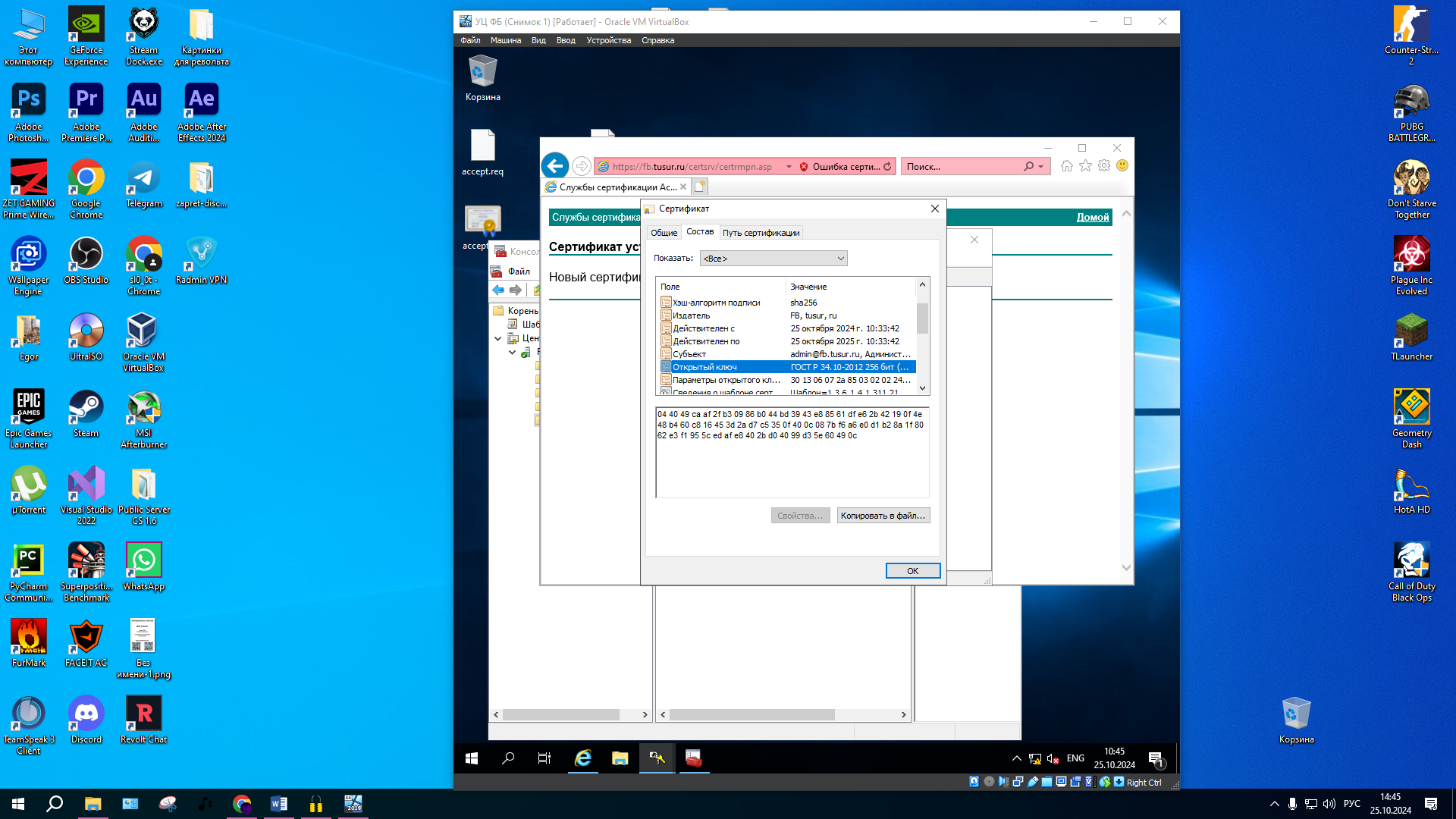Click the MMC console forward arrow

(516, 290)
